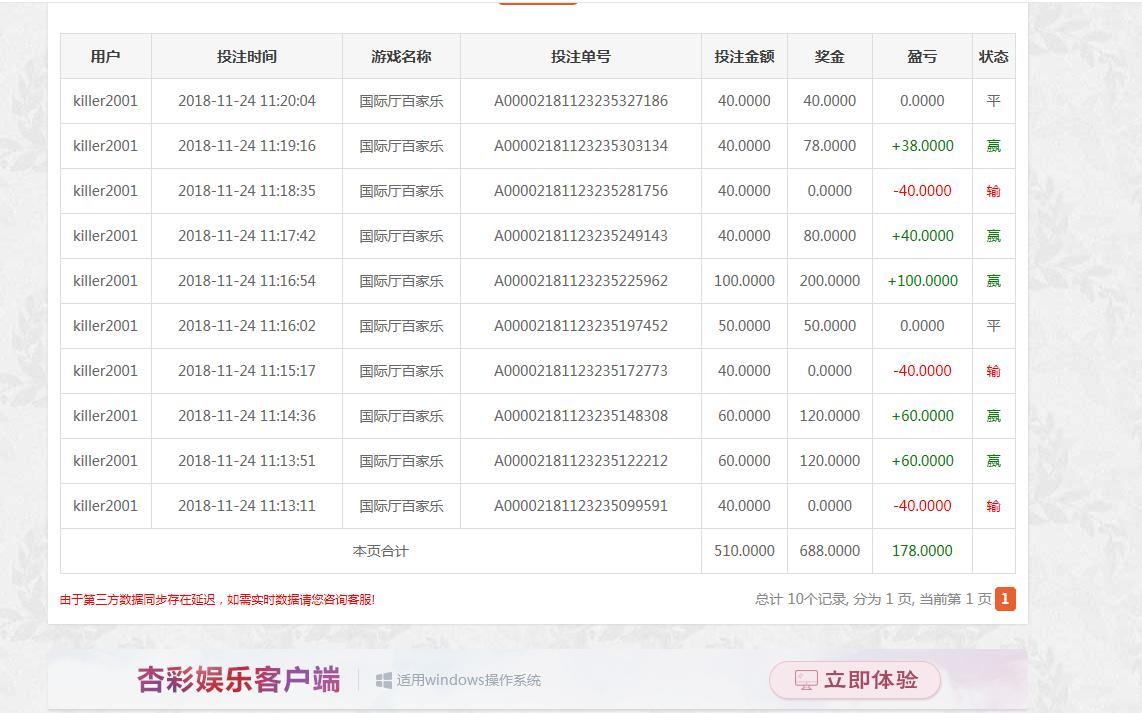Click the total prize 688.0000
Image resolution: width=1142 pixels, height=713 pixels.
pyautogui.click(x=830, y=551)
